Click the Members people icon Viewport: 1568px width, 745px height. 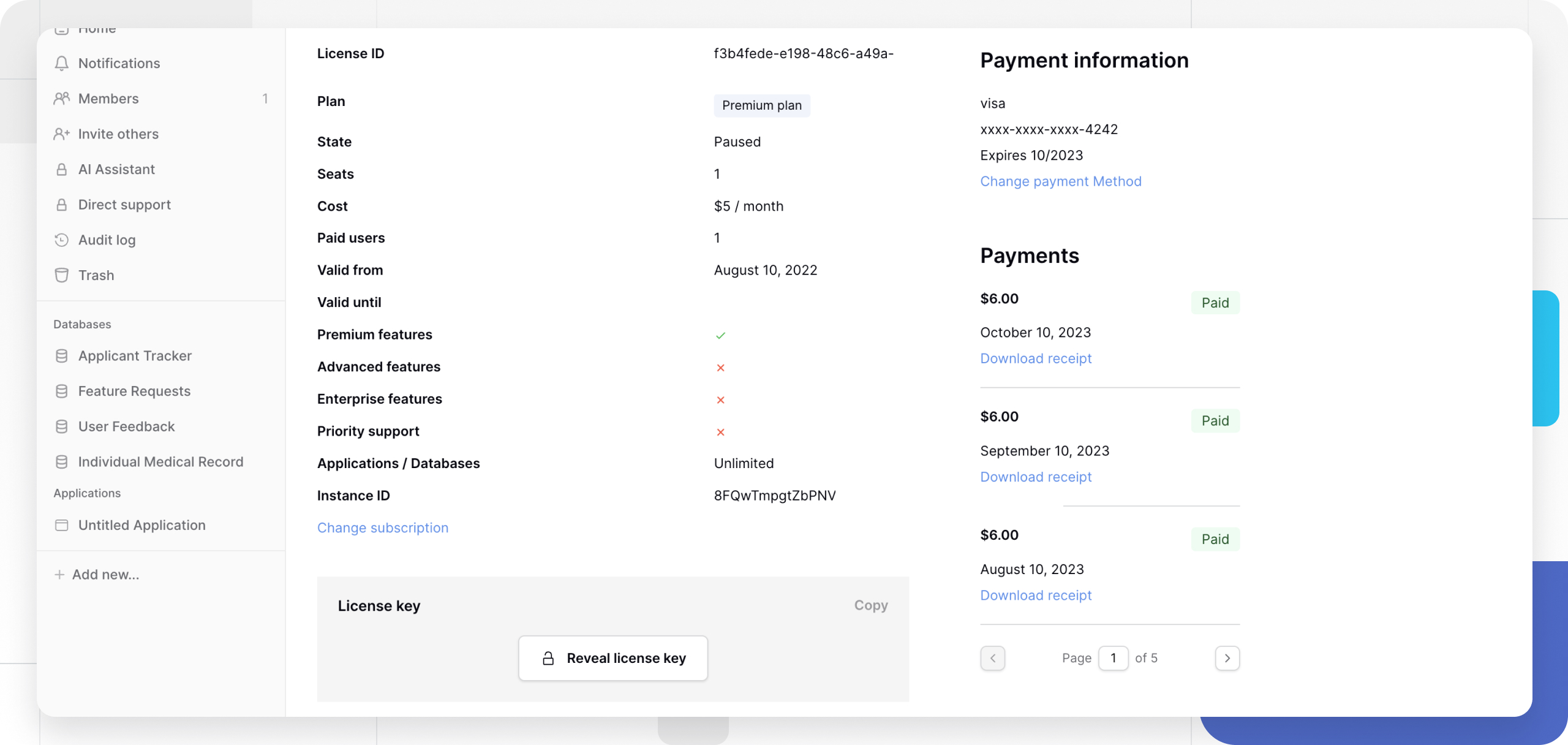[x=61, y=99]
